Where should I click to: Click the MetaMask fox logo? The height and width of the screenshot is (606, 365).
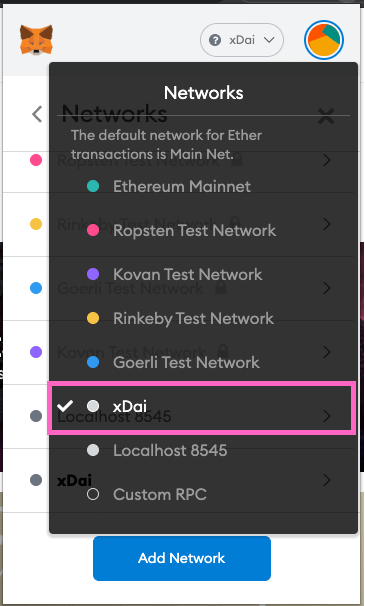pos(36,39)
